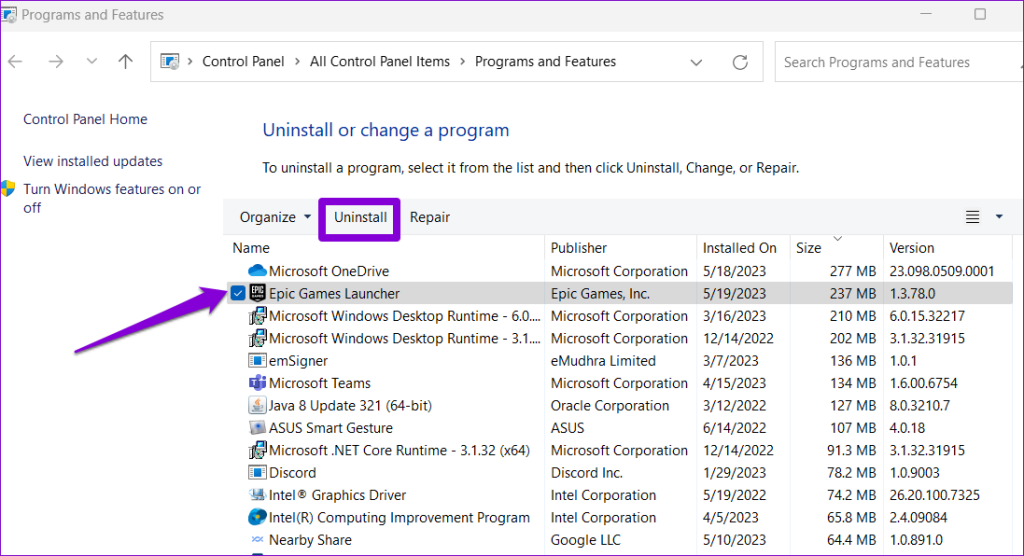The image size is (1024, 556).
Task: Click the Forward navigation arrow
Action: point(56,62)
